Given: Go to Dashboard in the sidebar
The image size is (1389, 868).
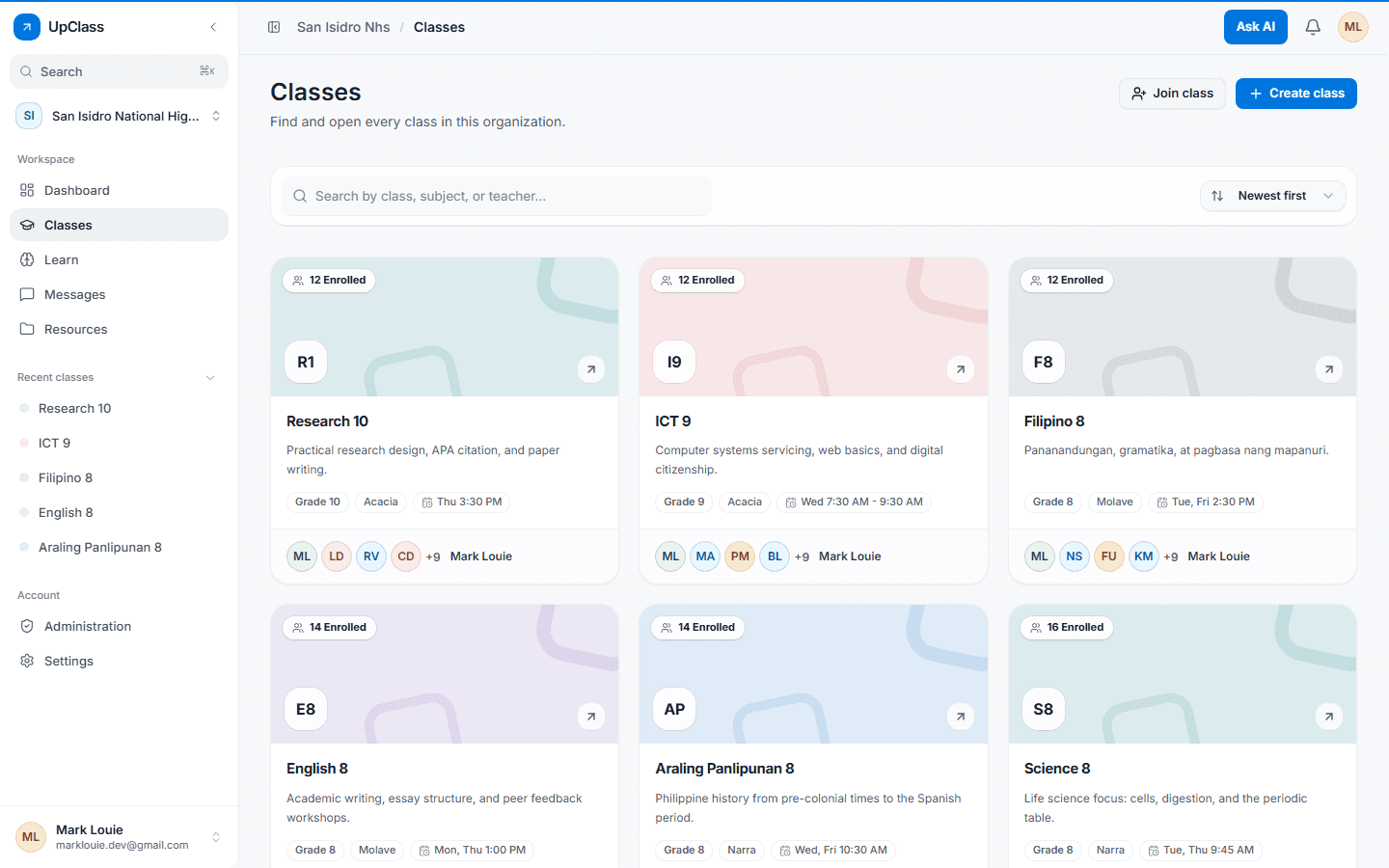Looking at the screenshot, I should coord(120,190).
